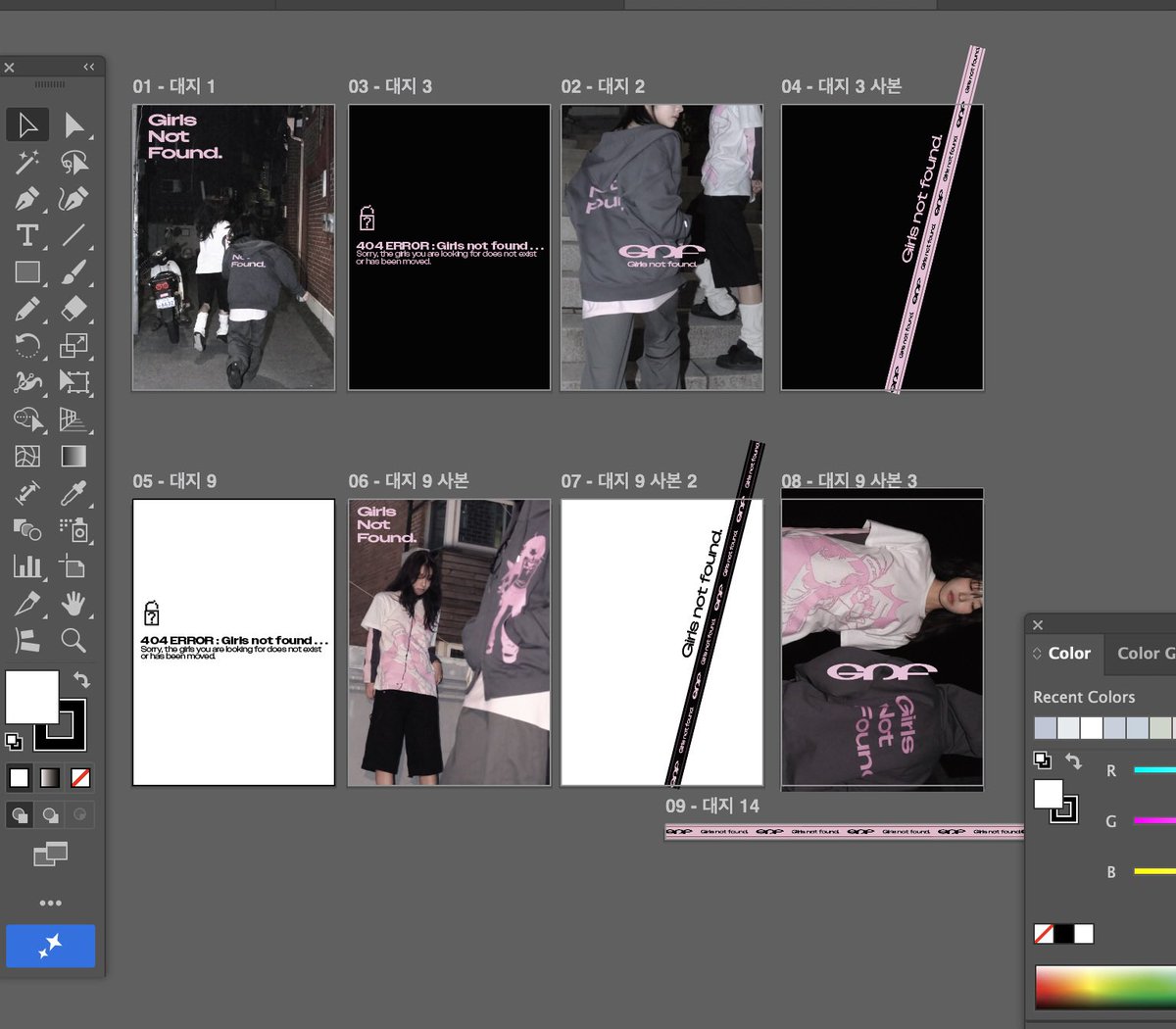Activate the toolbar Fill white box
The image size is (1176, 1029).
pyautogui.click(x=31, y=697)
